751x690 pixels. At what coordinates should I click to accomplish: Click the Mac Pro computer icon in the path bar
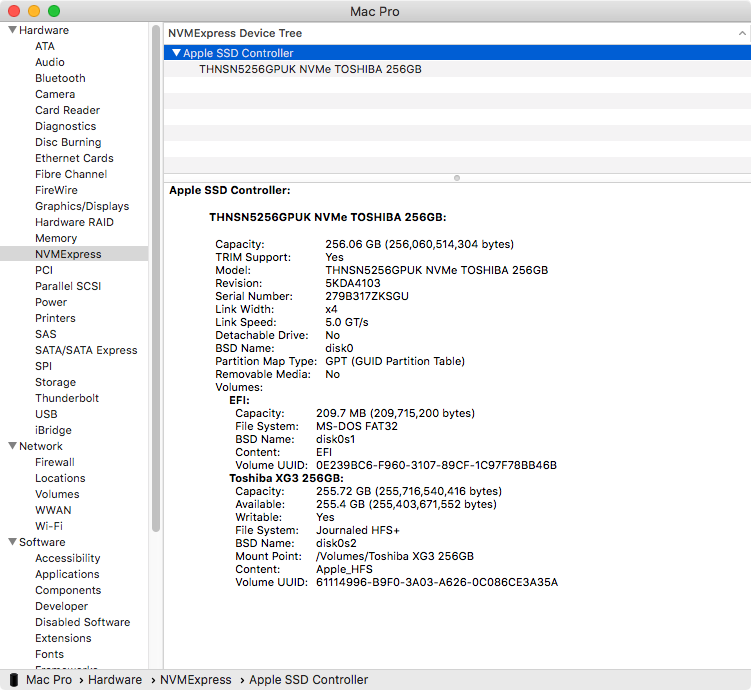click(x=14, y=679)
